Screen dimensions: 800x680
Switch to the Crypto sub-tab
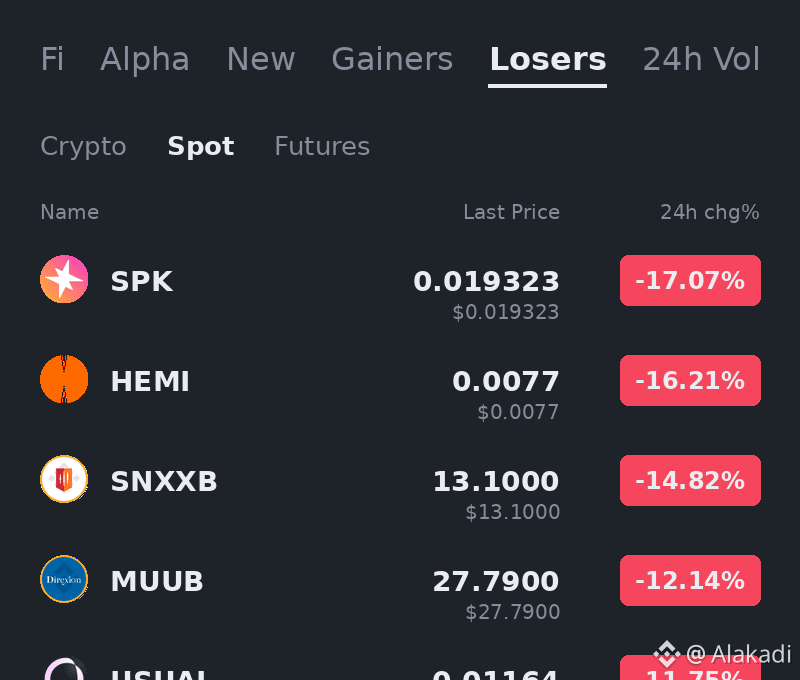point(83,147)
